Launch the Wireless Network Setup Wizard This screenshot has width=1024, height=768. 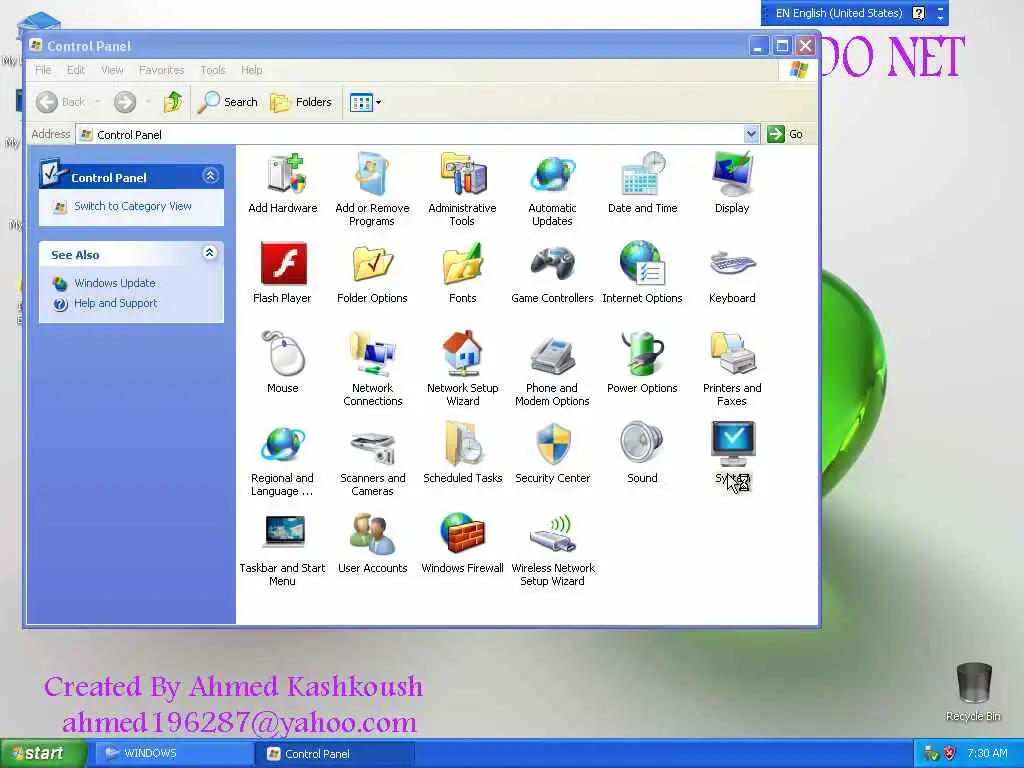pos(552,549)
